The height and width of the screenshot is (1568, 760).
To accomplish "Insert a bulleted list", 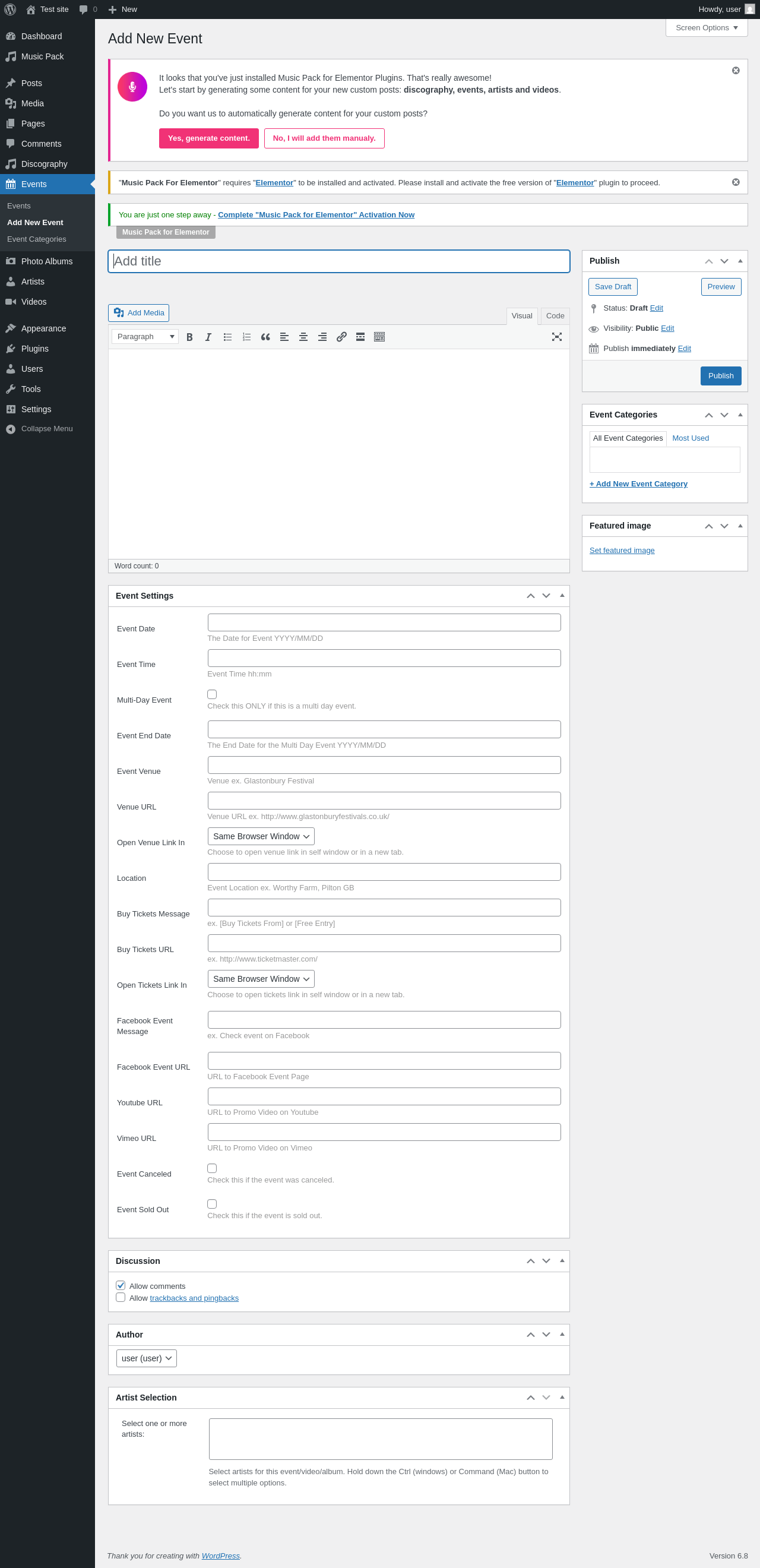I will (x=227, y=337).
